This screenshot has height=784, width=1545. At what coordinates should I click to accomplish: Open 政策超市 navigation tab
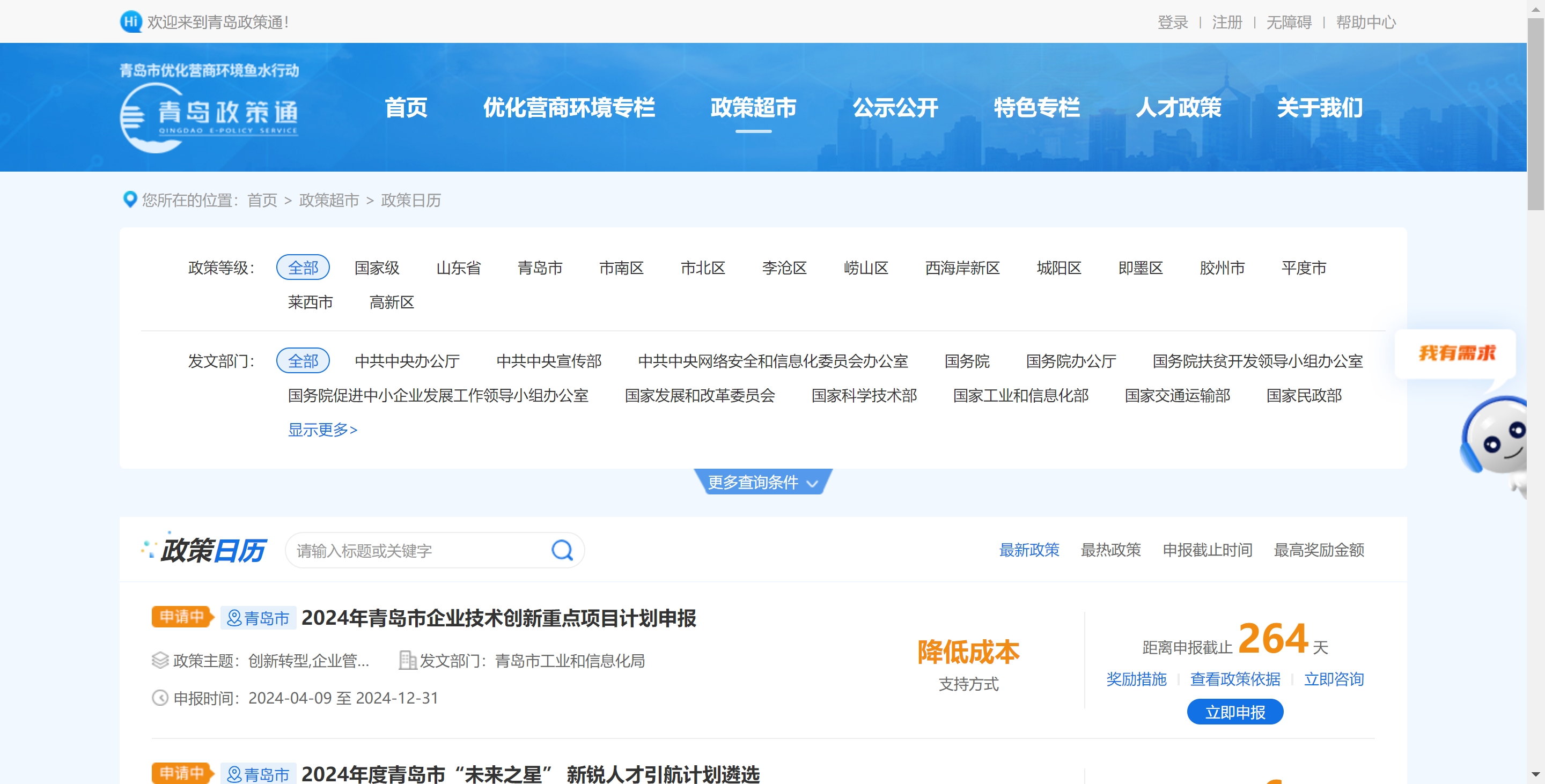pyautogui.click(x=753, y=108)
